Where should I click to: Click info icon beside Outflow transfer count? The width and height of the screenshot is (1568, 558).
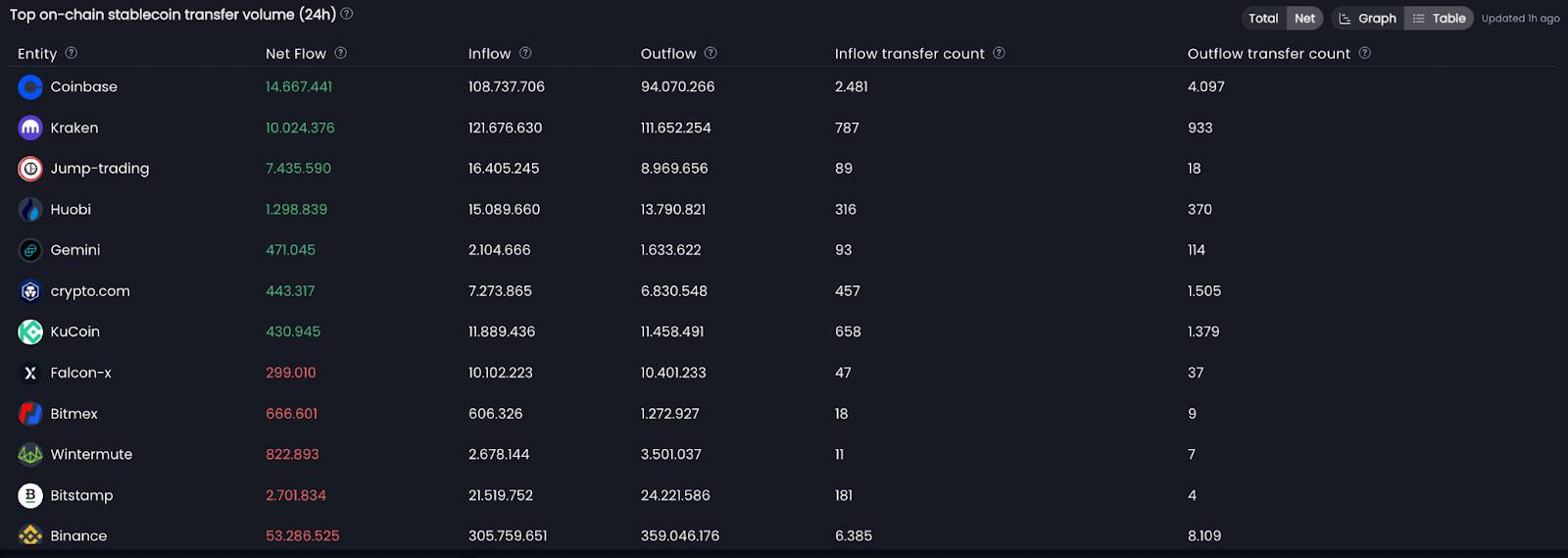tap(1365, 53)
